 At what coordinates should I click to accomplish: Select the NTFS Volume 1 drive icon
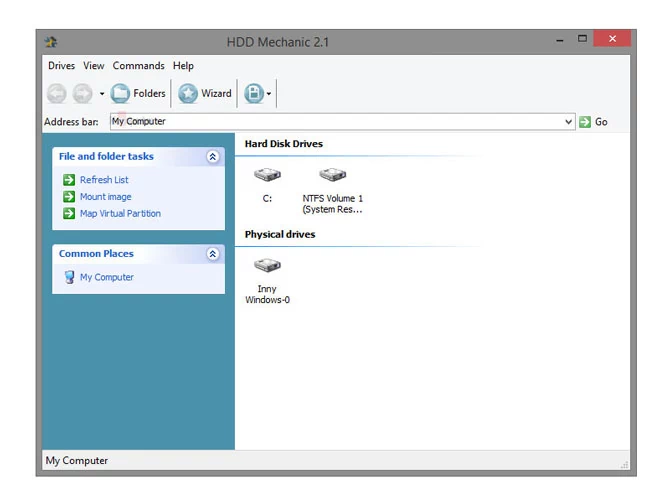coord(332,177)
